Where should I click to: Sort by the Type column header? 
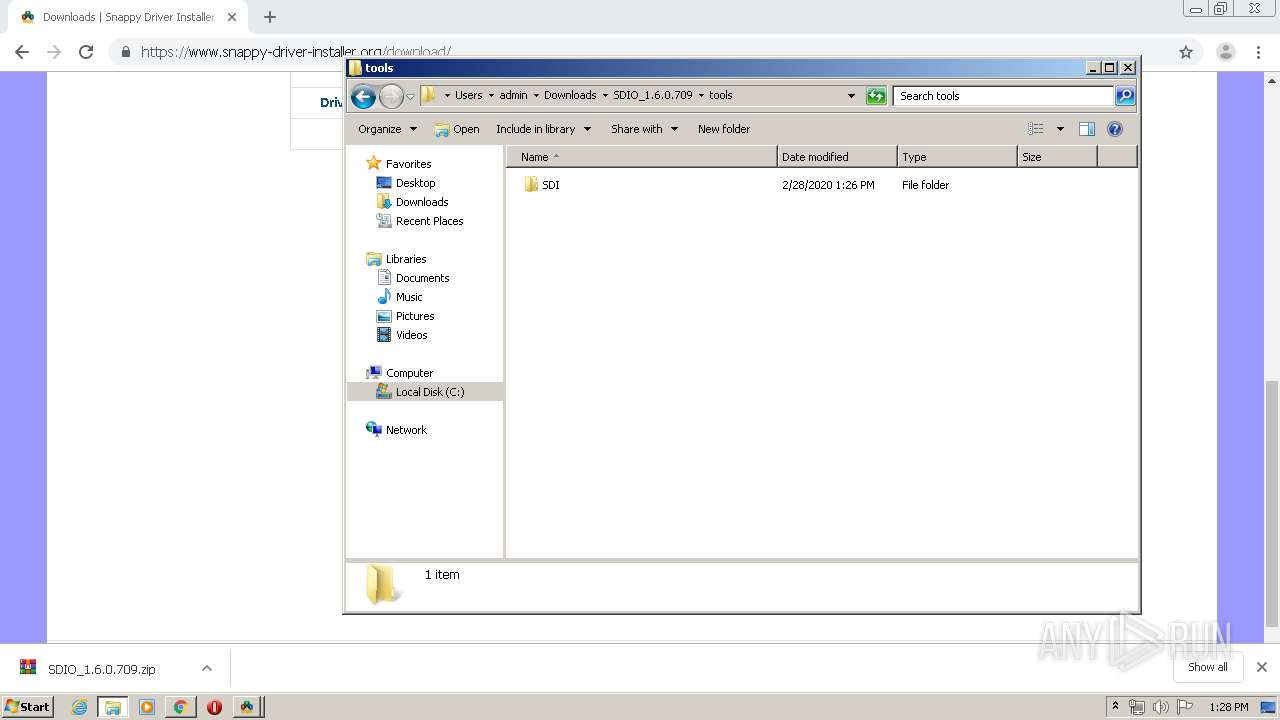tap(957, 157)
